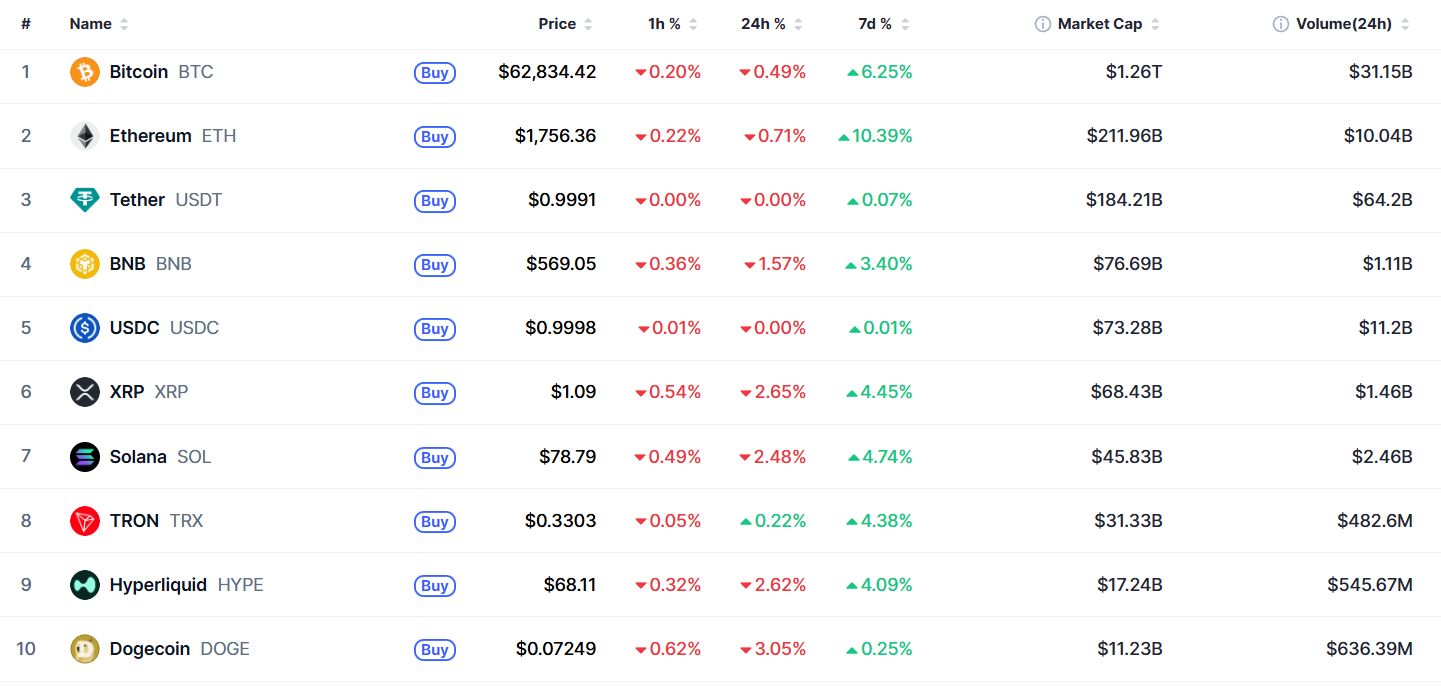This screenshot has height=687, width=1441.
Task: Click the Buy button for Dogecoin
Action: (x=435, y=650)
